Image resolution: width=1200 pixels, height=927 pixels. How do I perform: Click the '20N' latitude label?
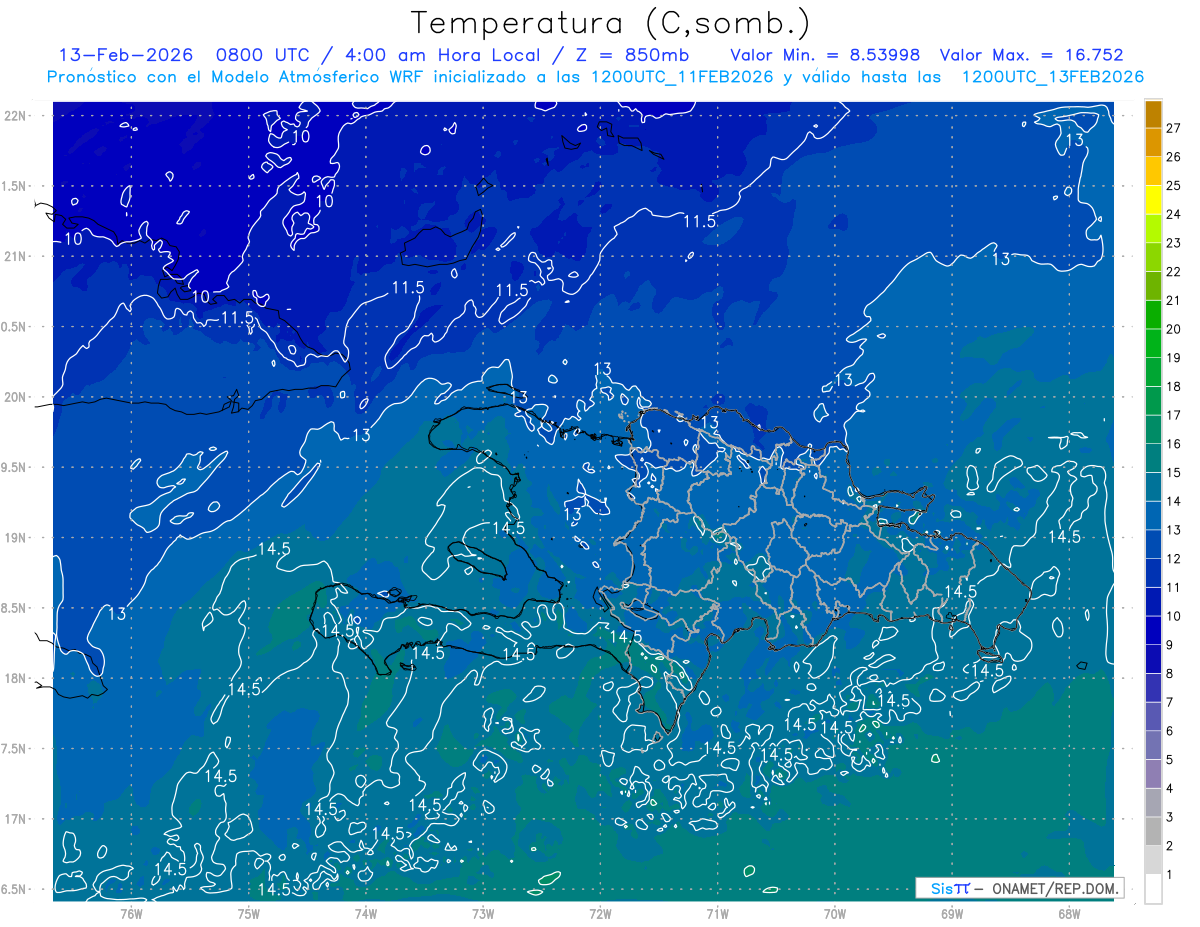pyautogui.click(x=16, y=397)
